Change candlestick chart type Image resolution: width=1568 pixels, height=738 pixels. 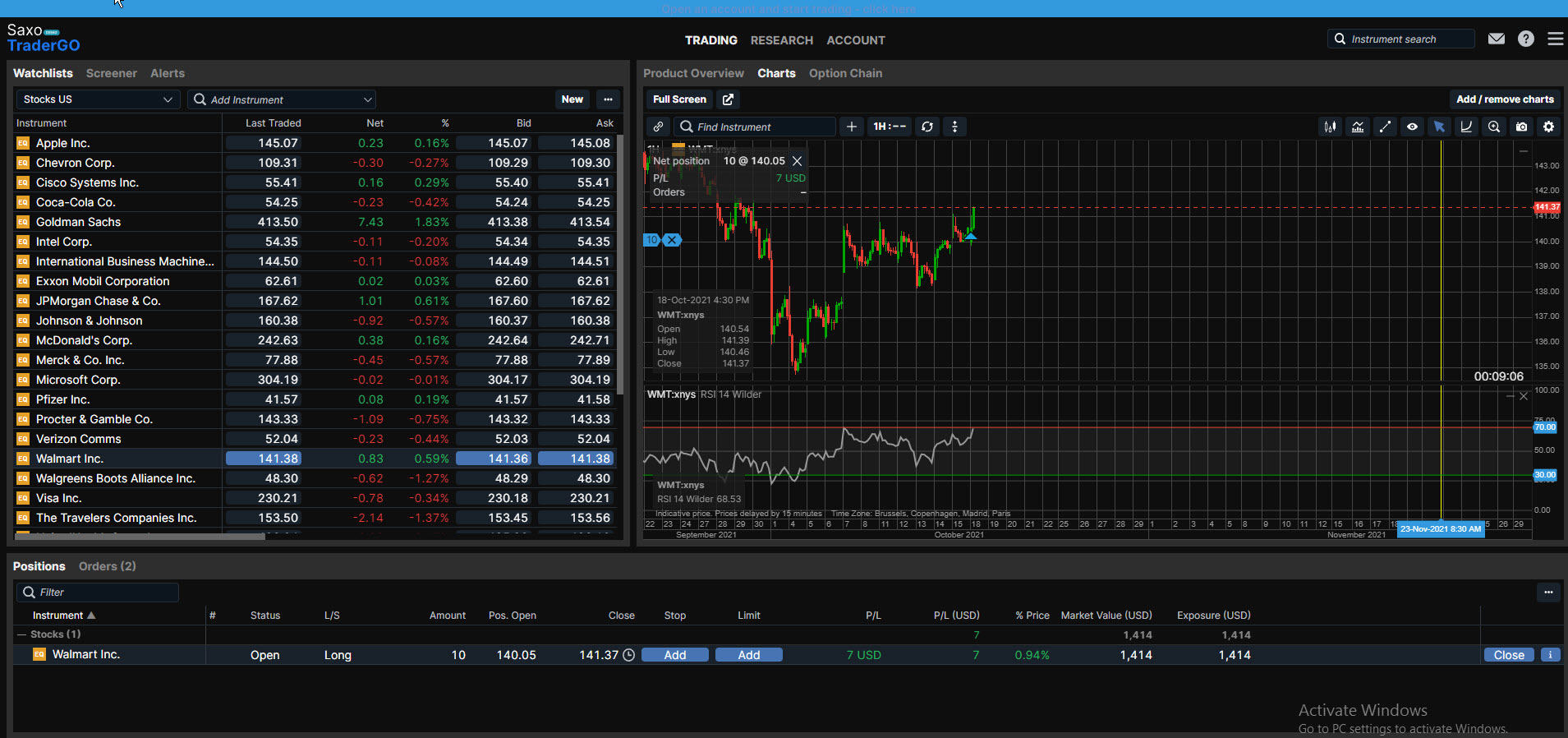1330,127
